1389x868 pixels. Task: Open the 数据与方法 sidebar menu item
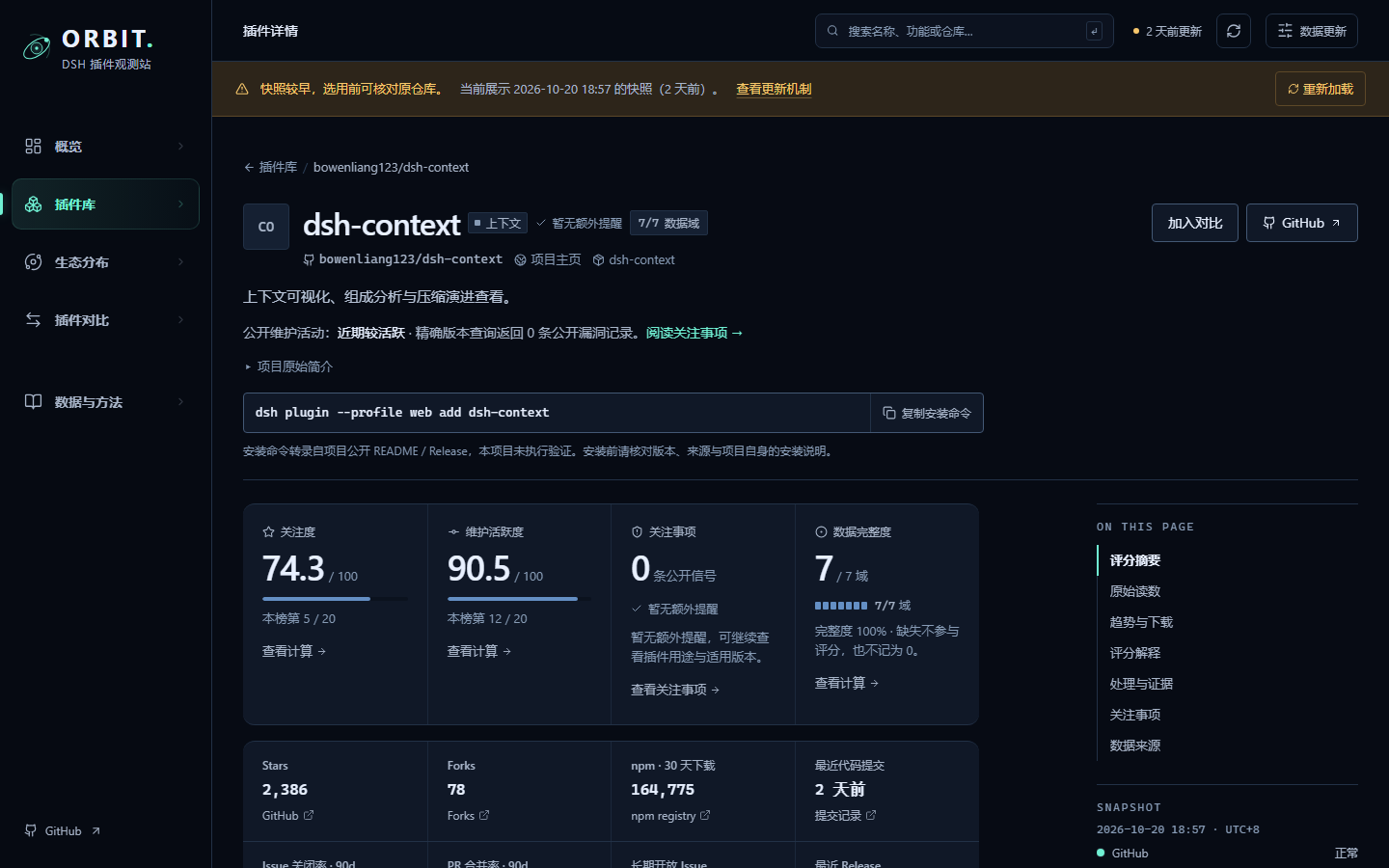point(105,401)
